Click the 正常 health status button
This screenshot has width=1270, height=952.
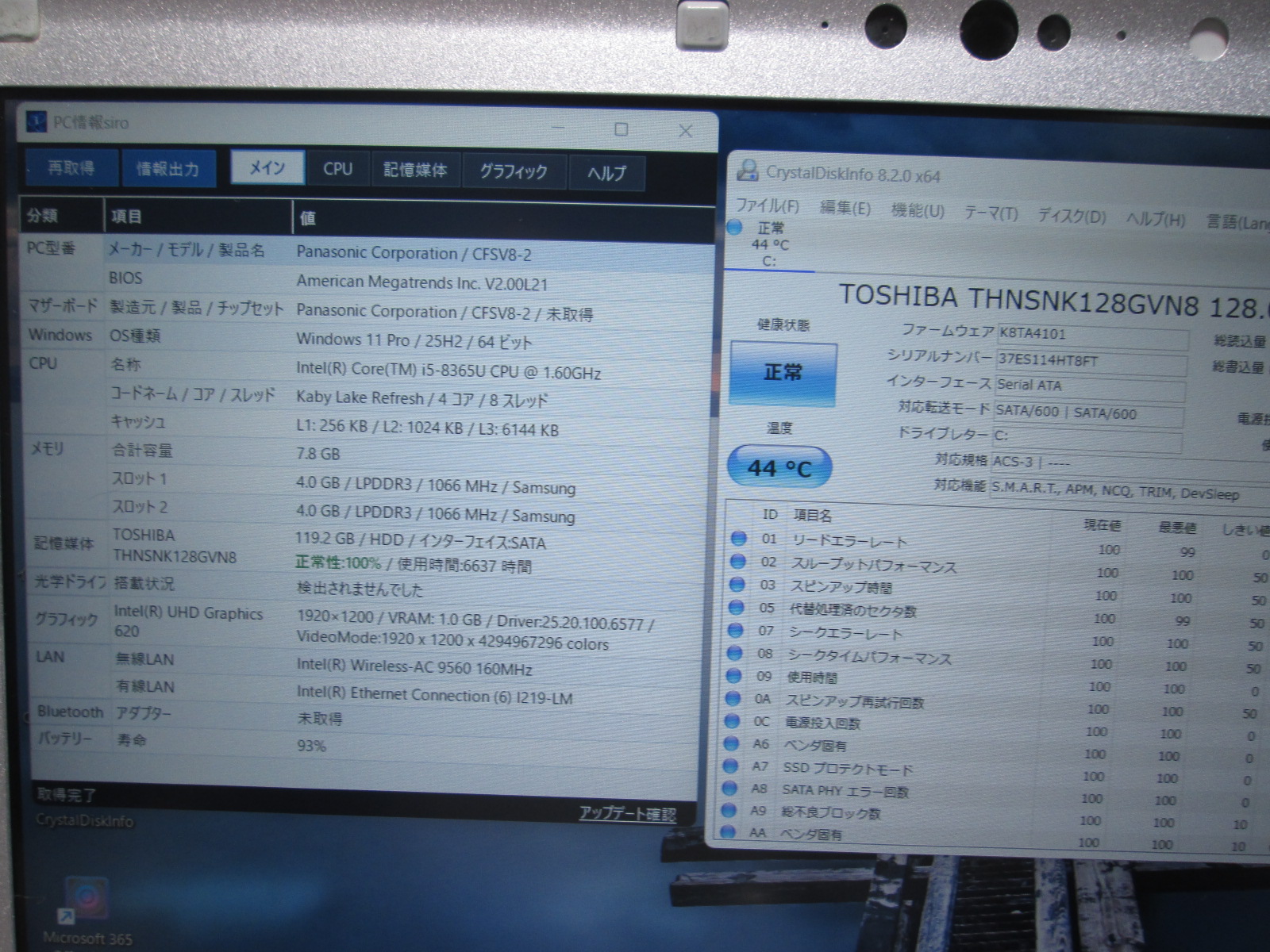tap(783, 374)
